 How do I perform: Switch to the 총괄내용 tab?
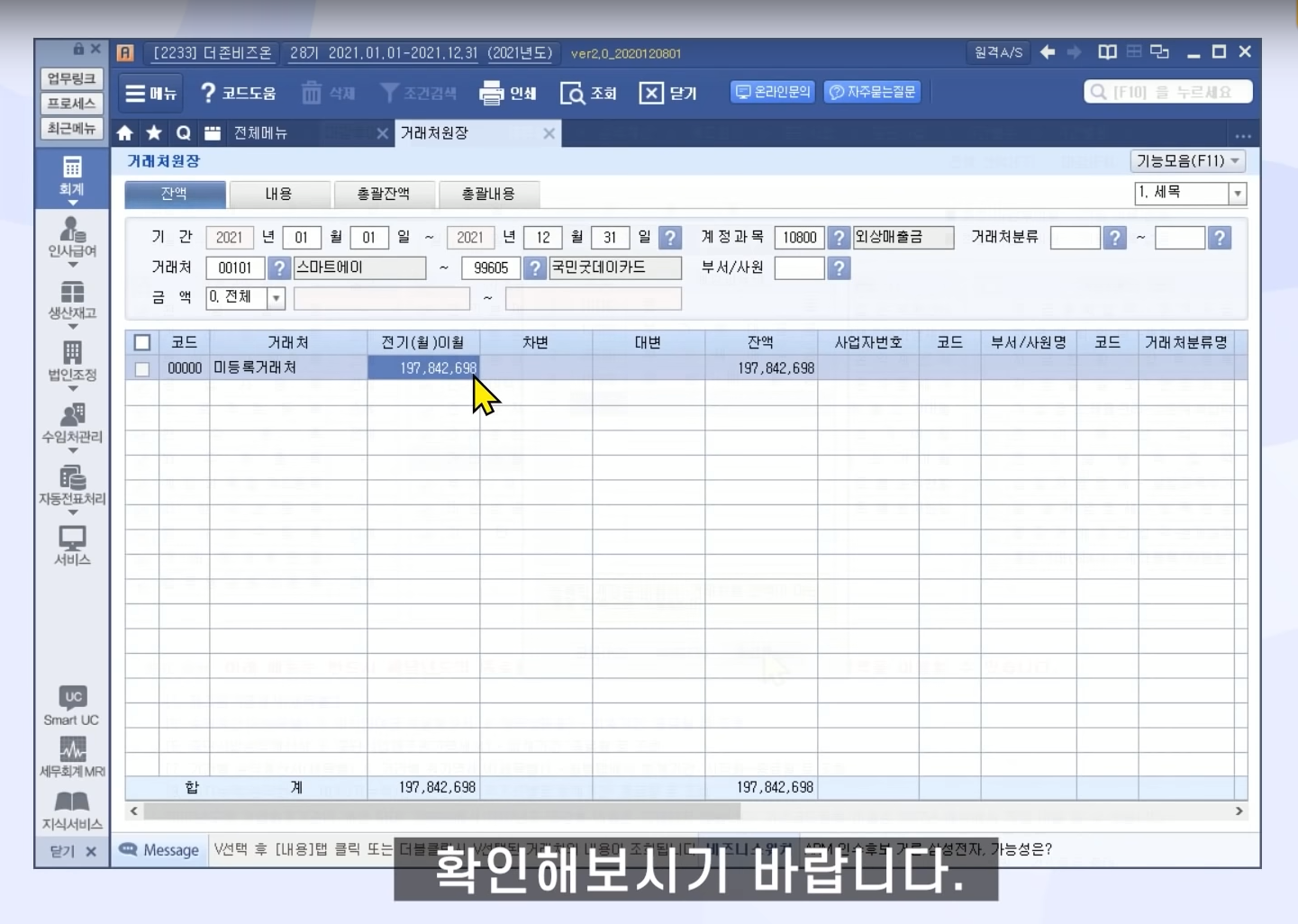(x=488, y=194)
